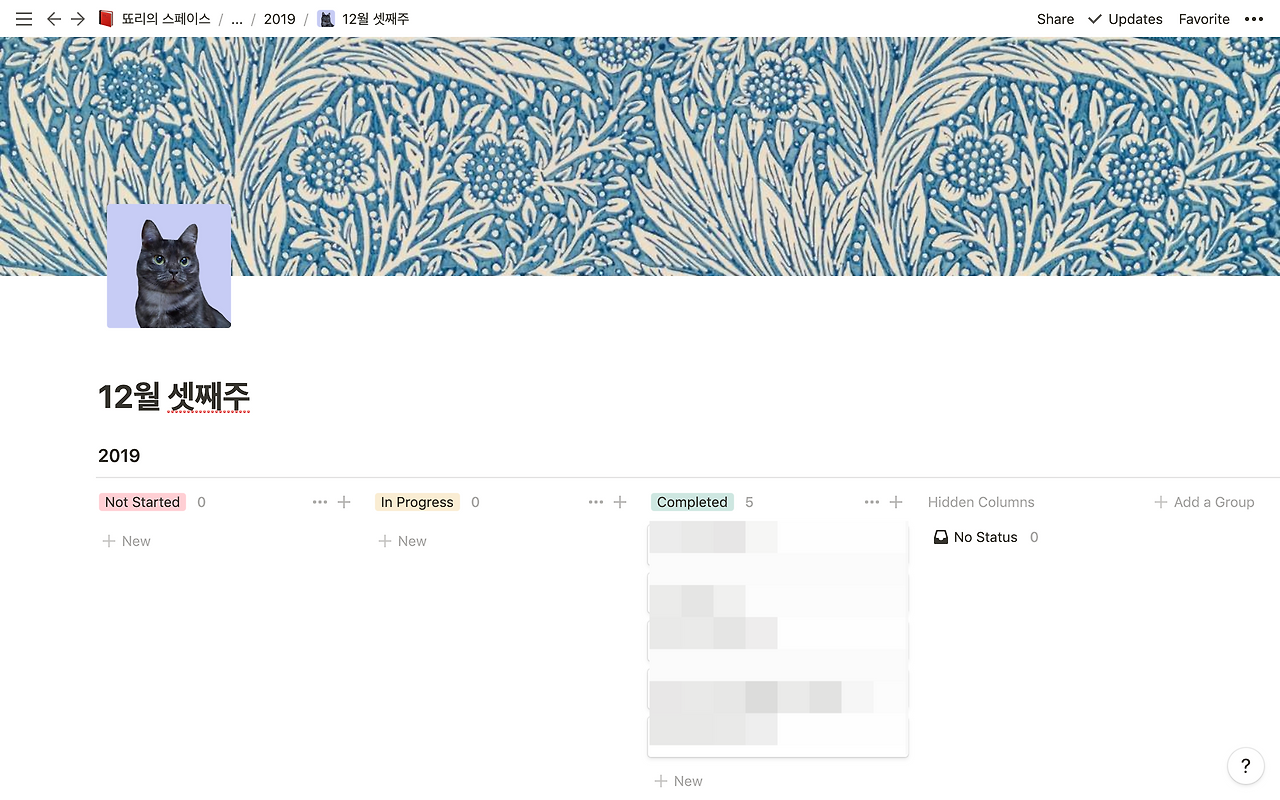
Task: Click the cat icon in the breadcrumb
Action: click(x=326, y=19)
